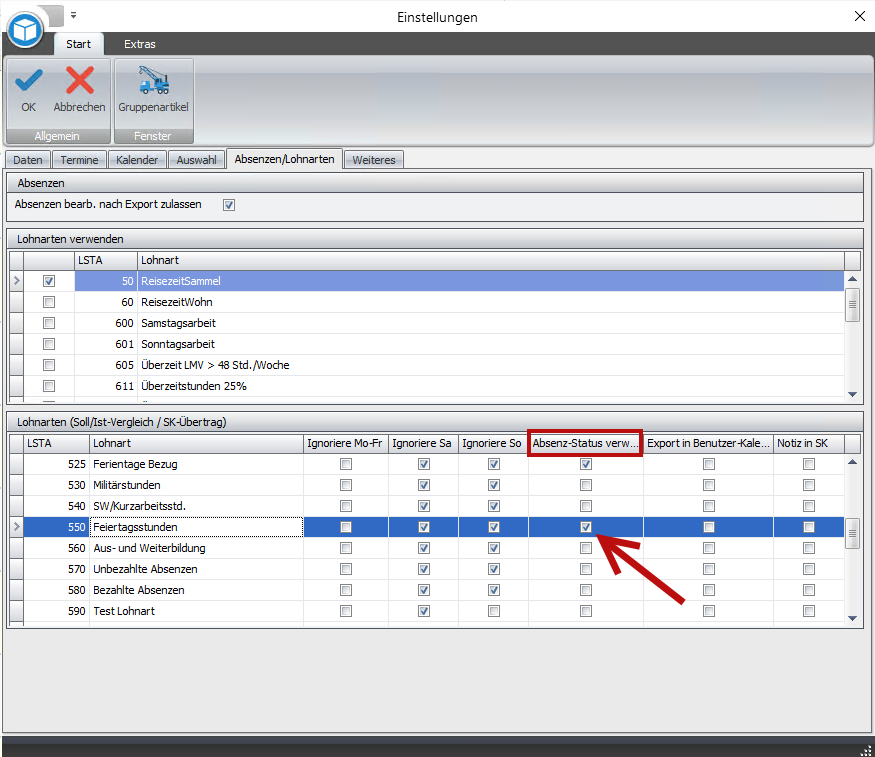Viewport: 875px width, 757px height.
Task: Click the OK checkmark icon
Action: tap(28, 82)
